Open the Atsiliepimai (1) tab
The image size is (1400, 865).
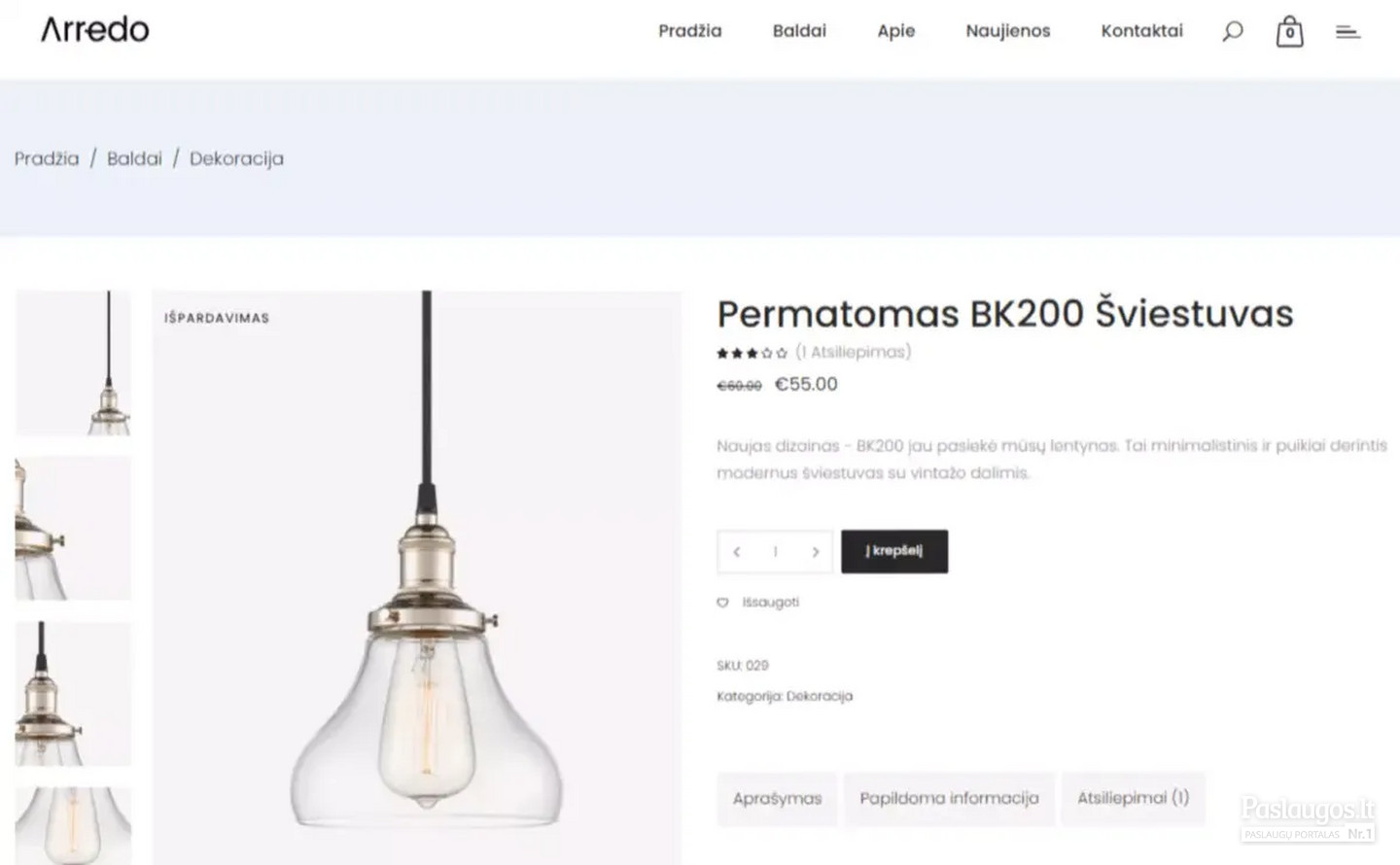(x=1133, y=799)
